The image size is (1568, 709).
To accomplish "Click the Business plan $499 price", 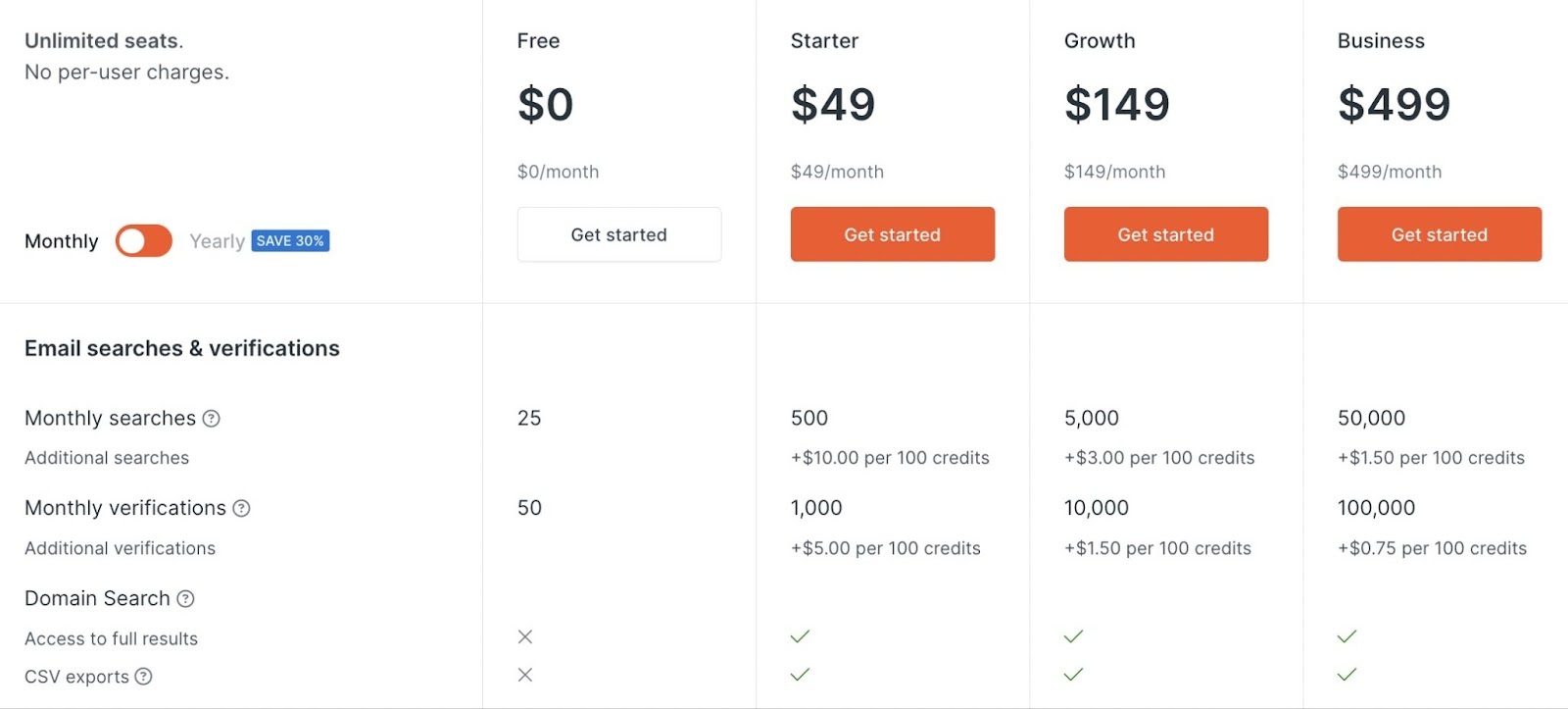I will click(1394, 104).
